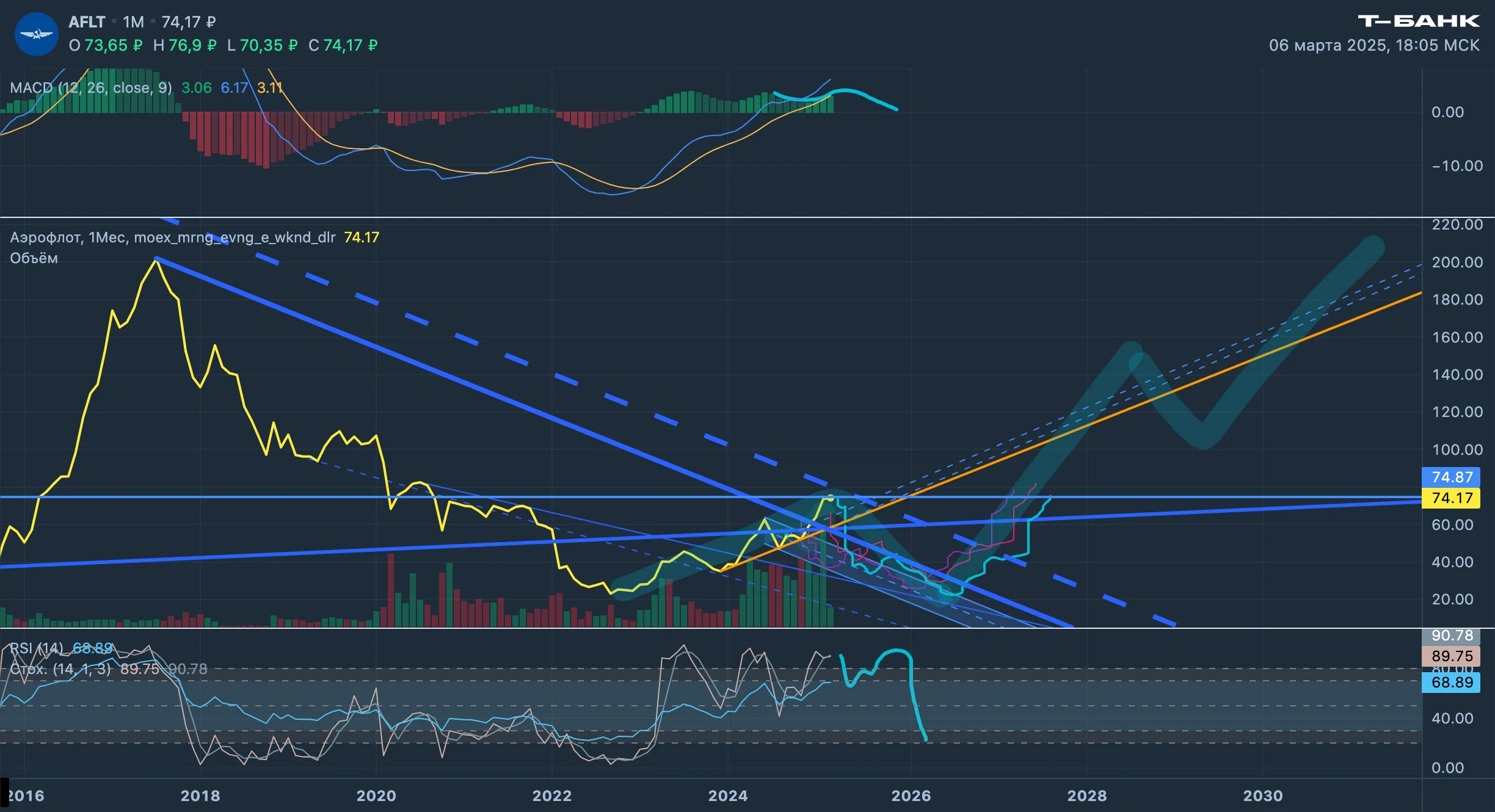Screen dimensions: 1495x812
Task: Click the 1M timeframe label
Action: (x=133, y=22)
